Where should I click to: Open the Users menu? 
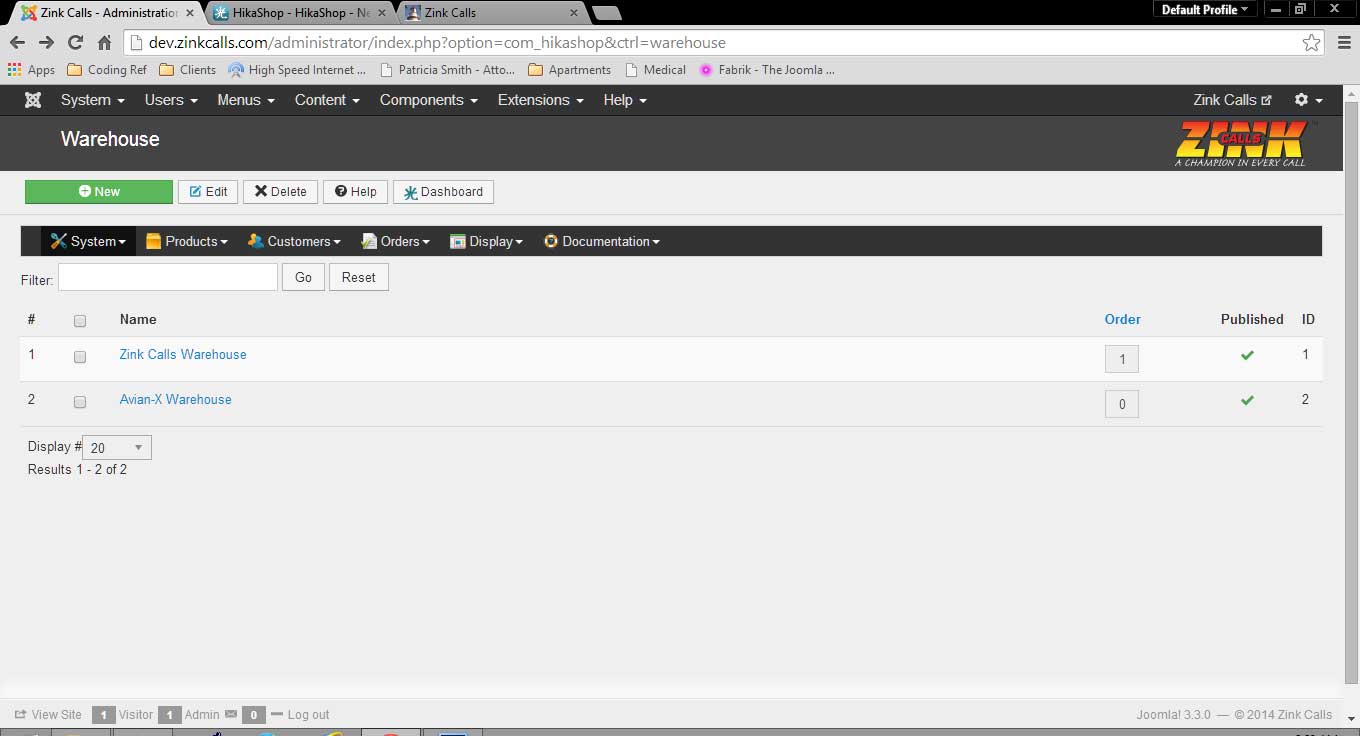171,100
